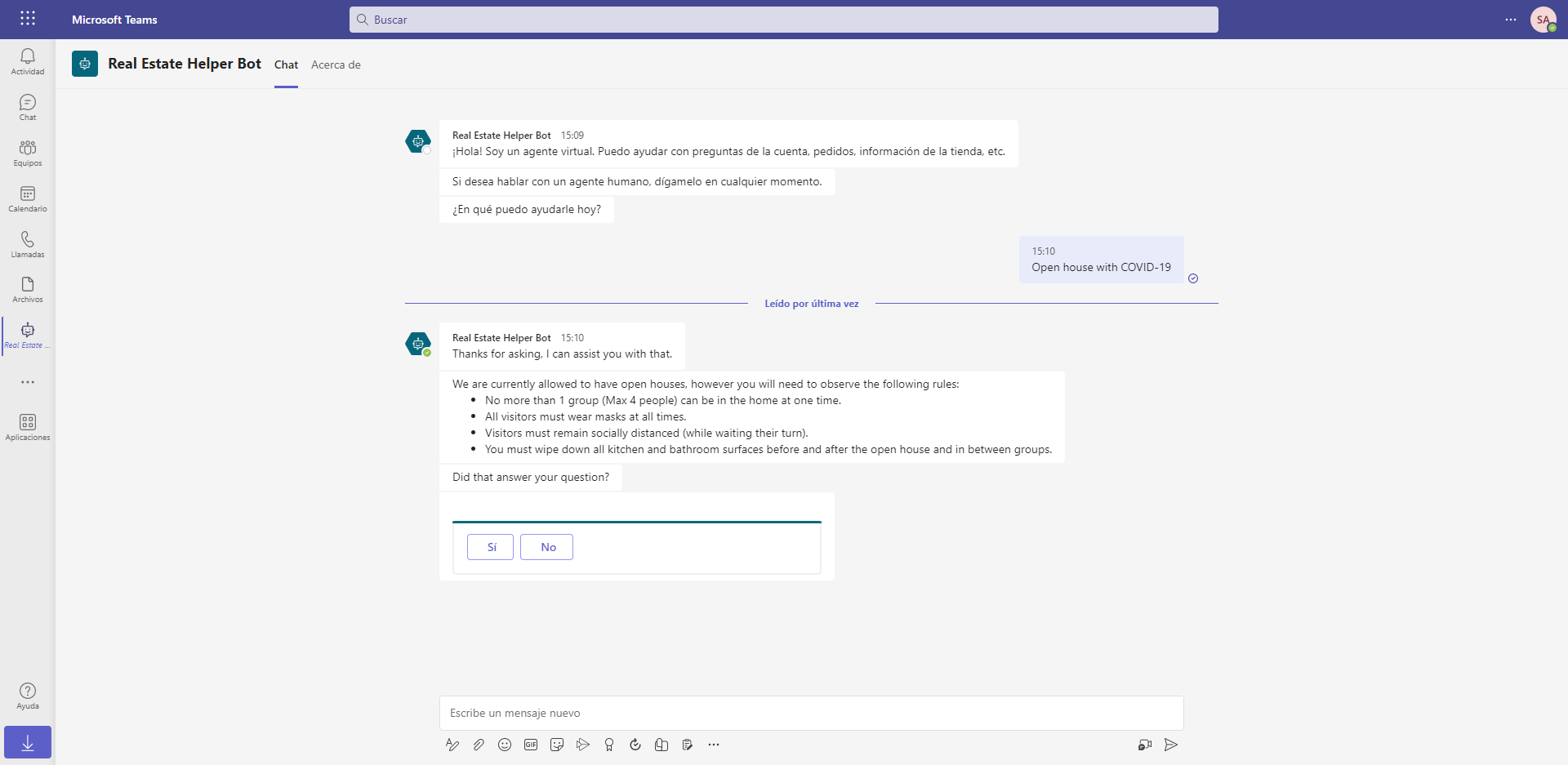Send the message with the send arrow
The height and width of the screenshot is (765, 1568).
(1171, 745)
